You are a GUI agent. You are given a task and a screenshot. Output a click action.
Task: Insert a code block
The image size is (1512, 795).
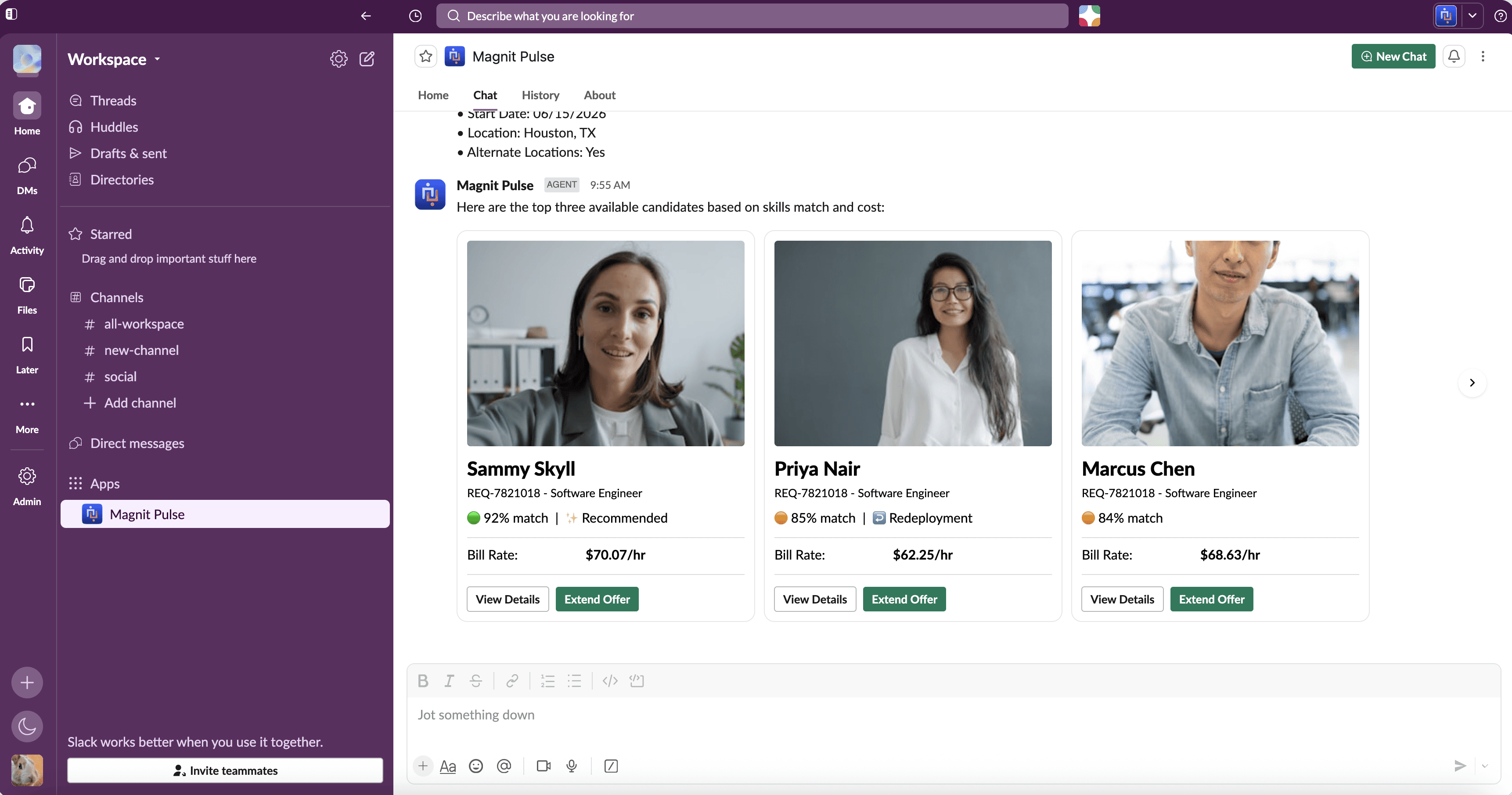[x=637, y=680]
